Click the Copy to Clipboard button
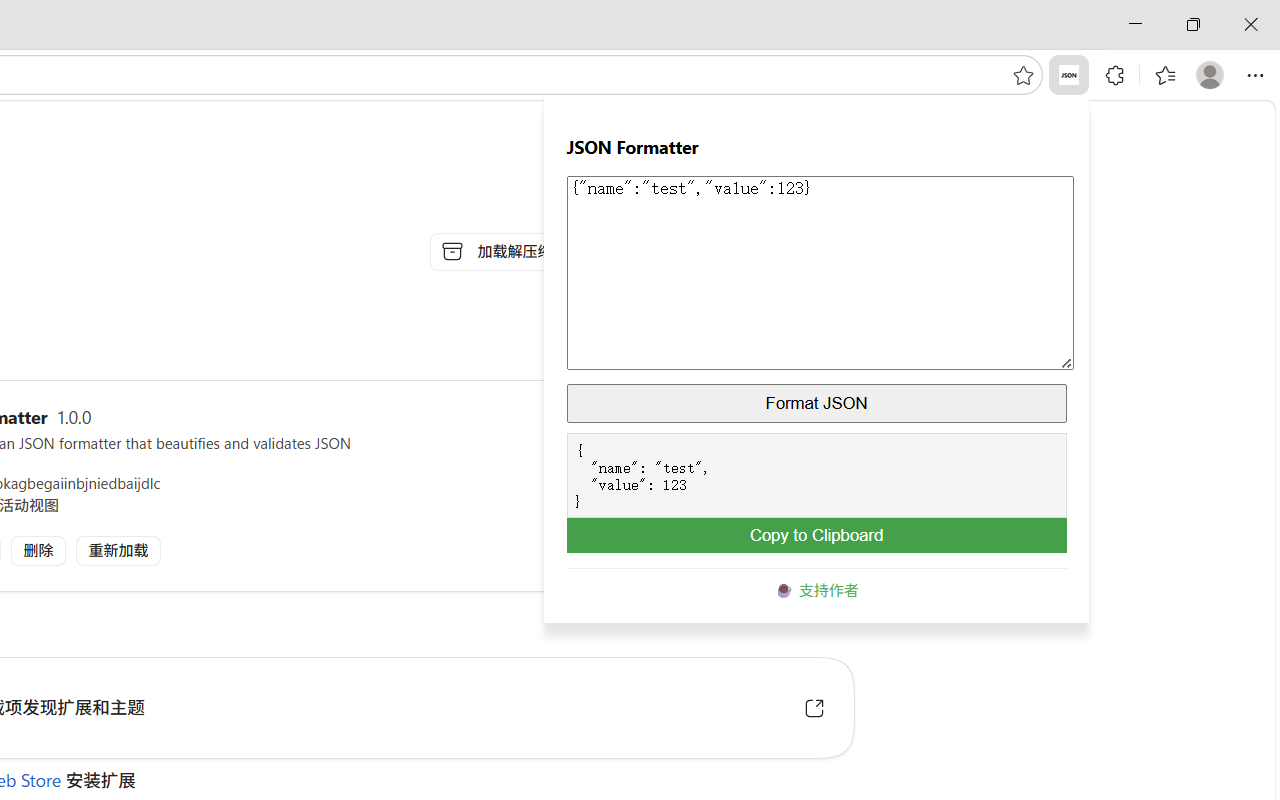This screenshot has height=800, width=1280. click(816, 535)
